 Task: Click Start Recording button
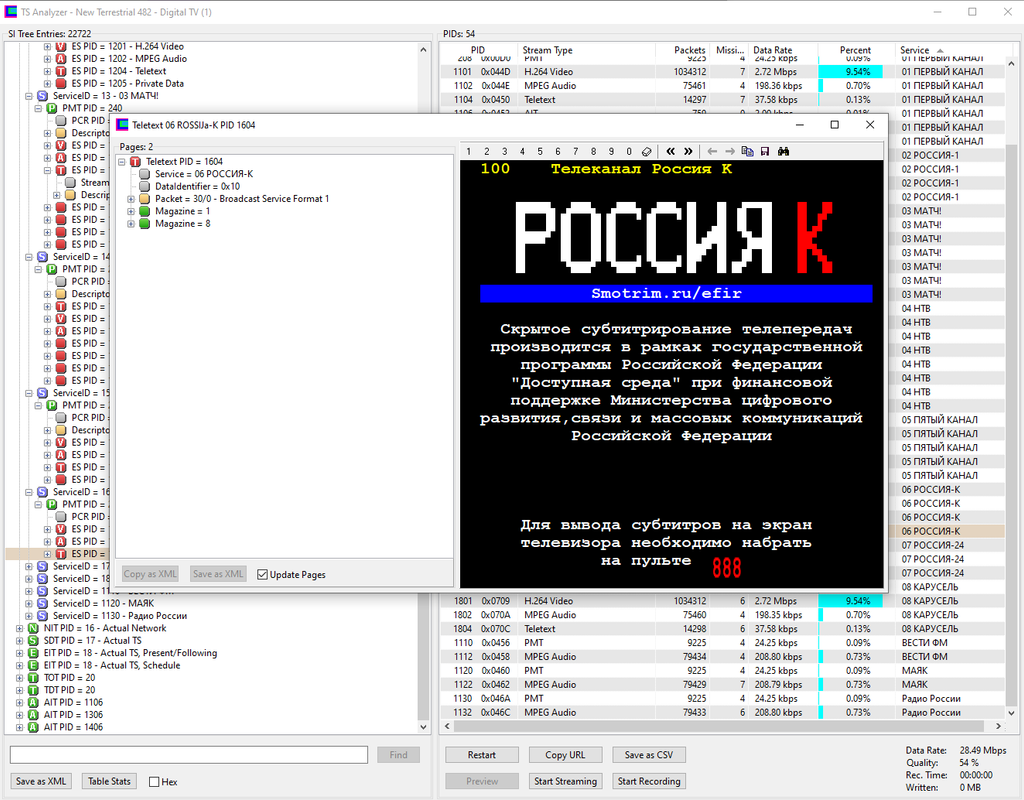(649, 781)
